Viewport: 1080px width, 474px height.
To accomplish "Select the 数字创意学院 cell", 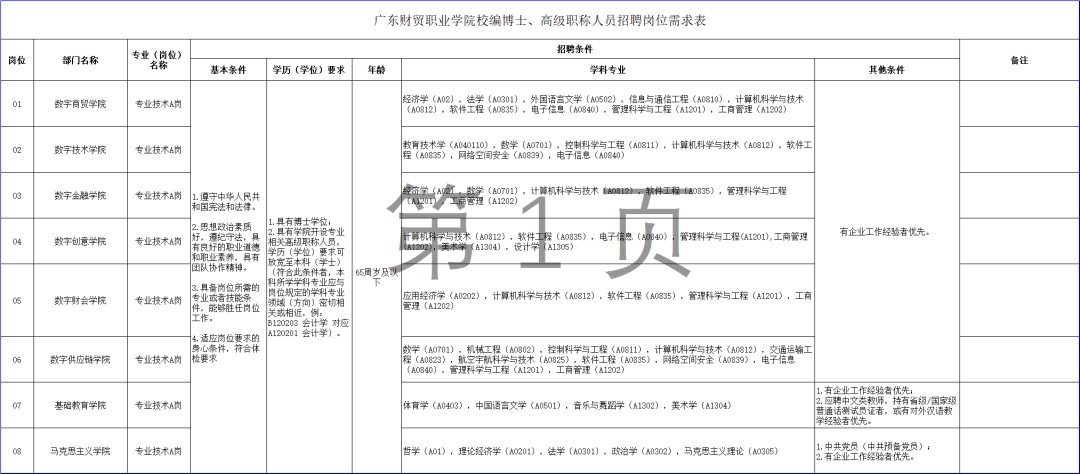I will pyautogui.click(x=81, y=242).
